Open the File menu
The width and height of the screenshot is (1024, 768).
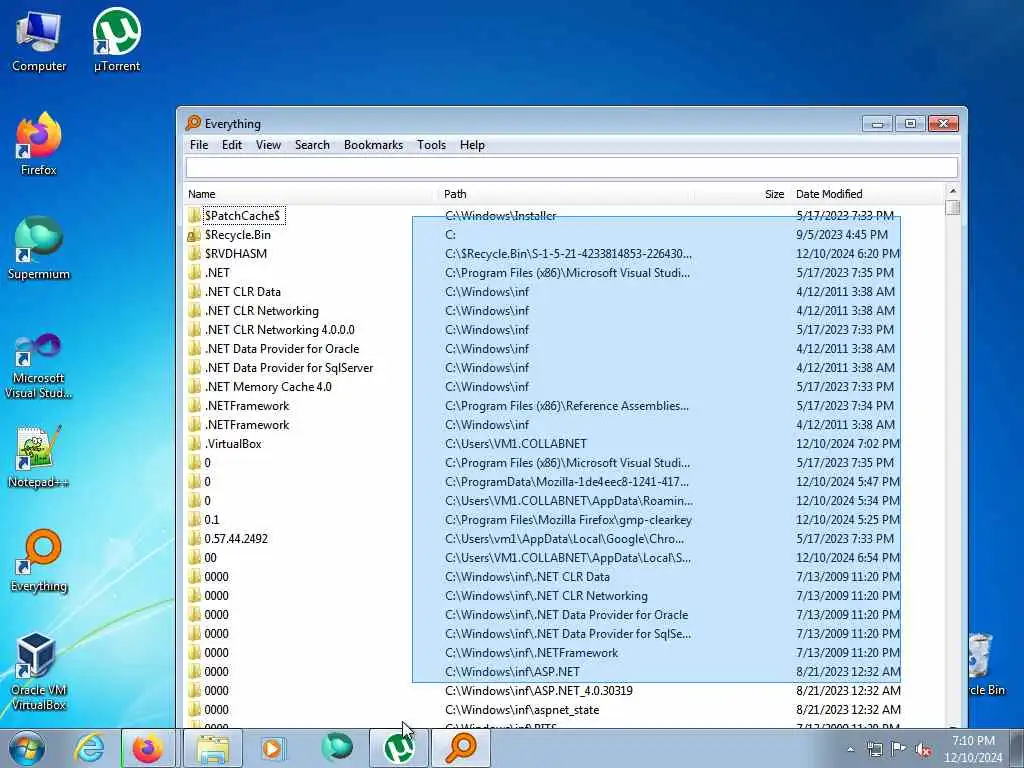tap(199, 145)
